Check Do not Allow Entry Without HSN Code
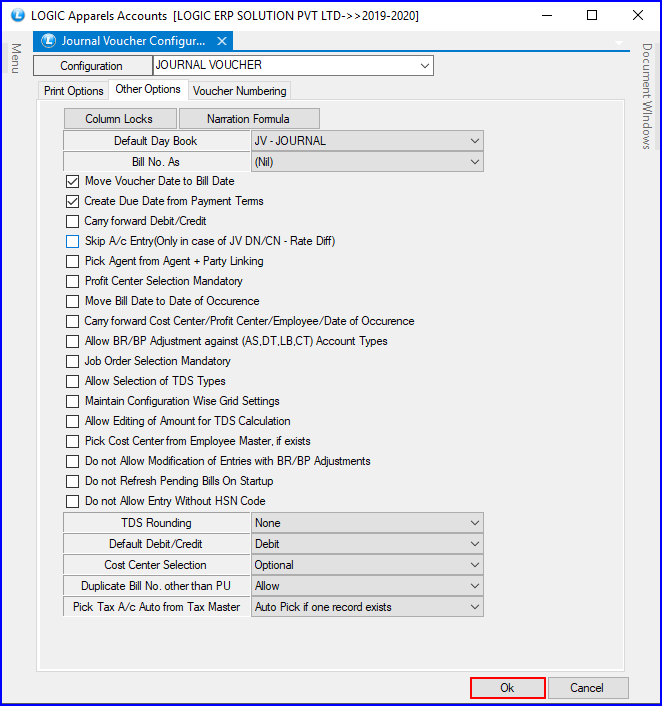Image resolution: width=662 pixels, height=706 pixels. coord(72,501)
